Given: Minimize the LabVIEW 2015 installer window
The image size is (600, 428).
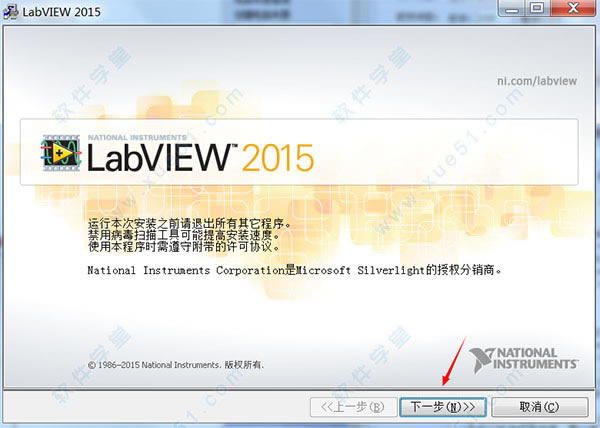Looking at the screenshot, I should click(x=512, y=8).
